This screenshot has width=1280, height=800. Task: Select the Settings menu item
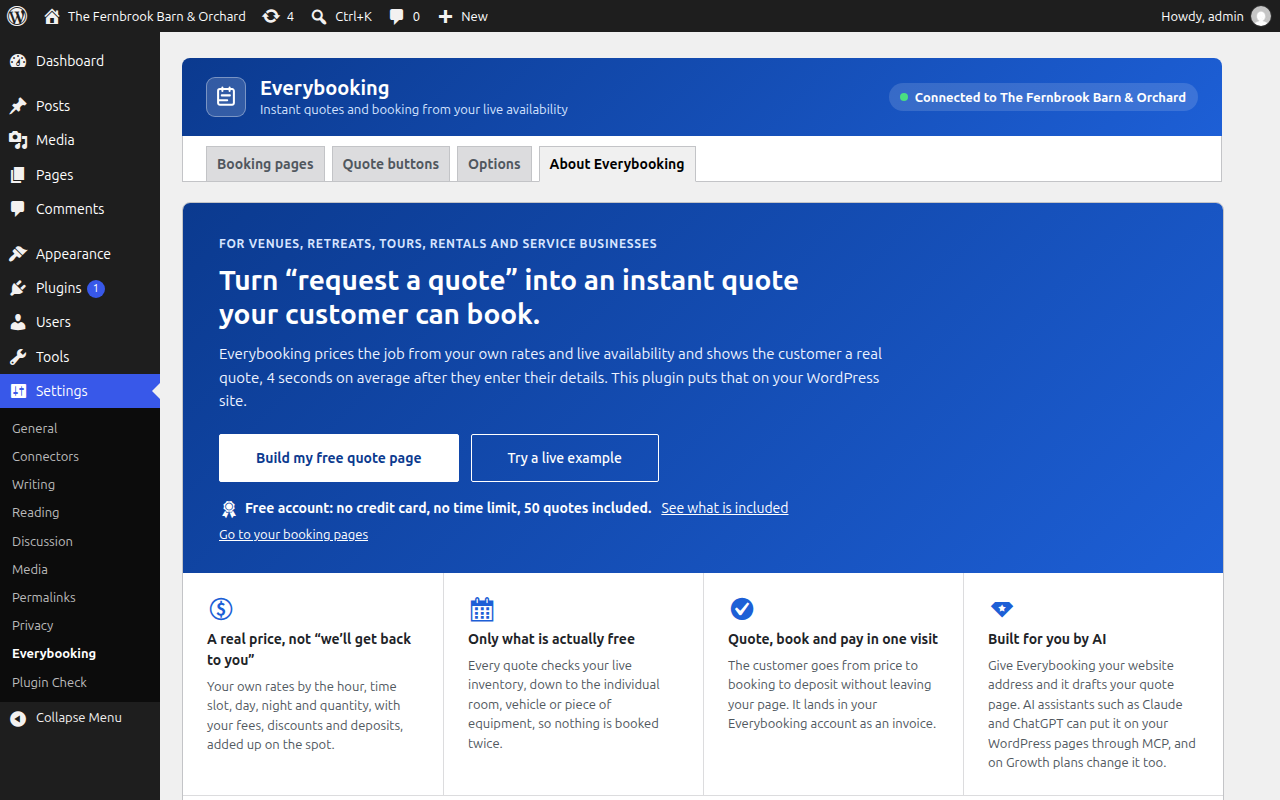click(80, 391)
